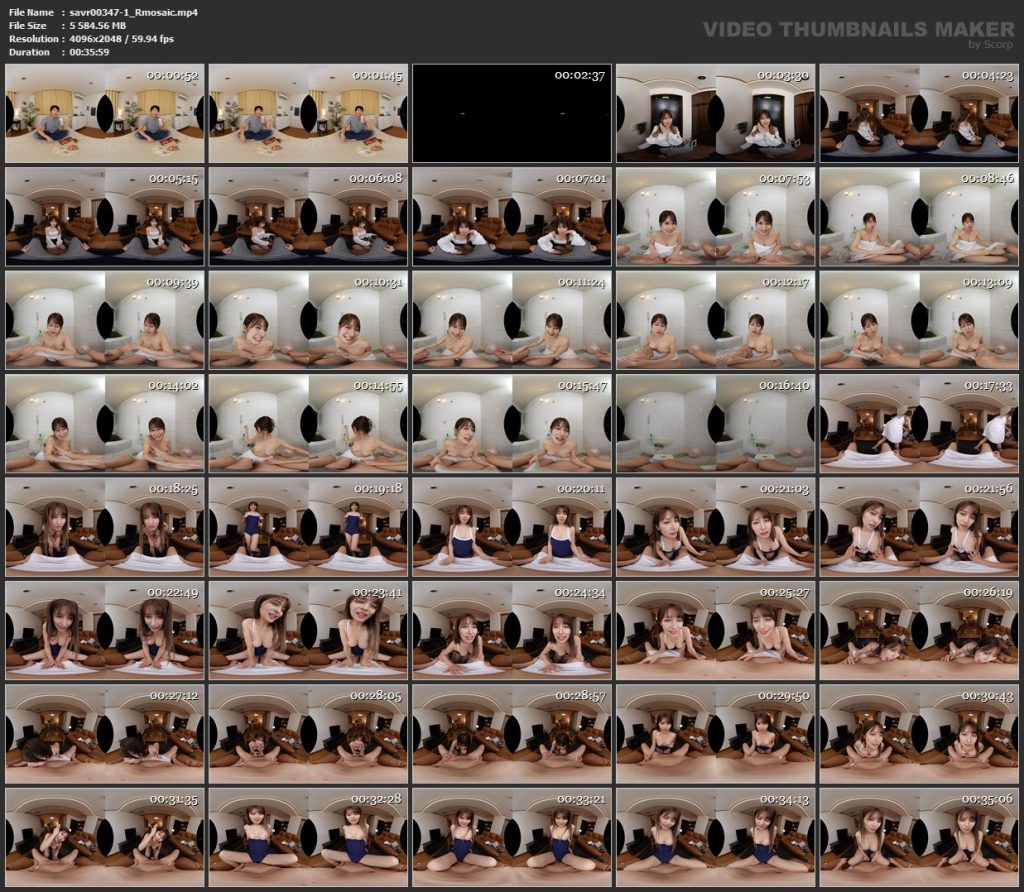This screenshot has height=892, width=1024.
Task: Choose the thumbnail stamped 00:30:43
Action: tap(919, 734)
